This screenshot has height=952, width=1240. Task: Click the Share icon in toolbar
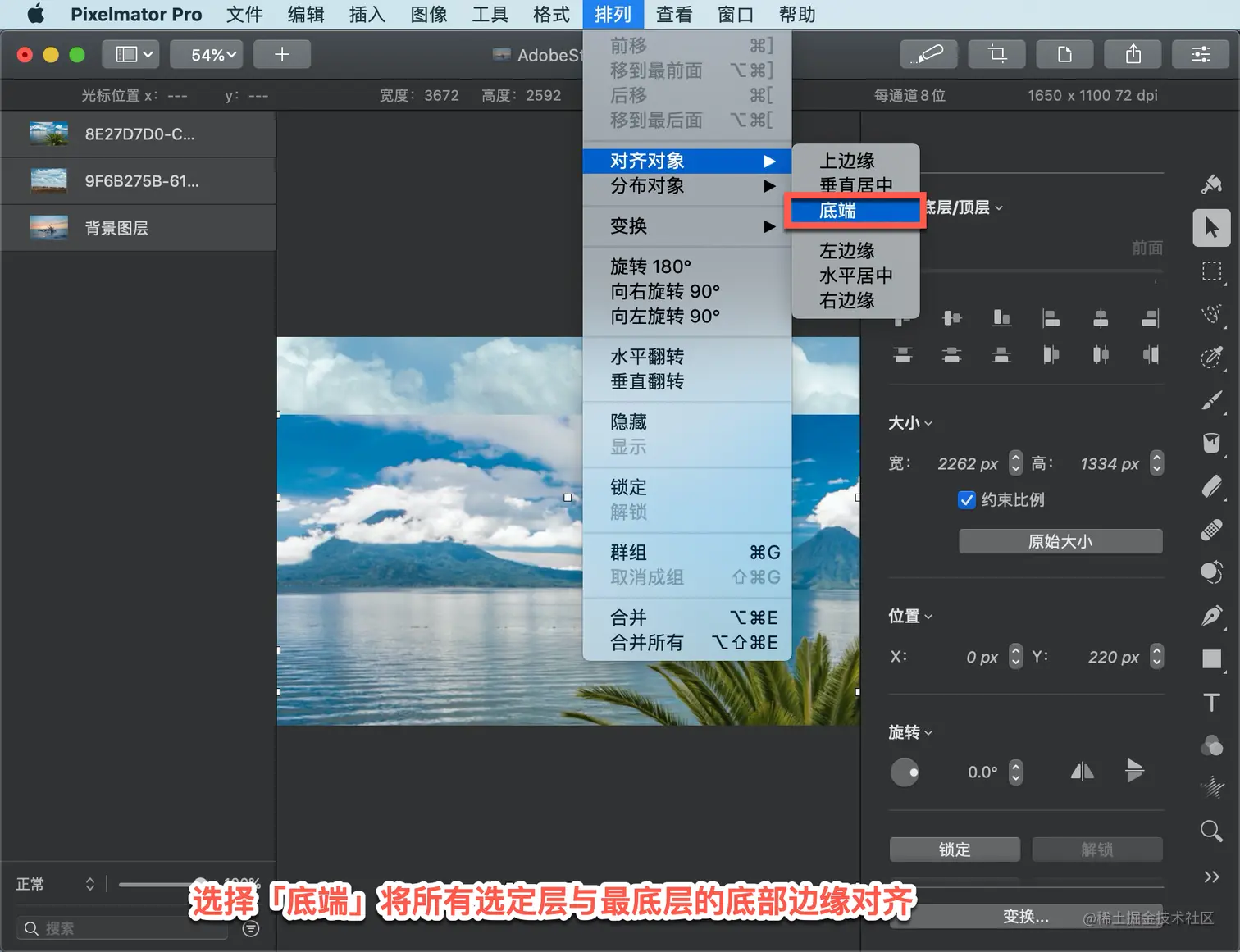(1133, 54)
